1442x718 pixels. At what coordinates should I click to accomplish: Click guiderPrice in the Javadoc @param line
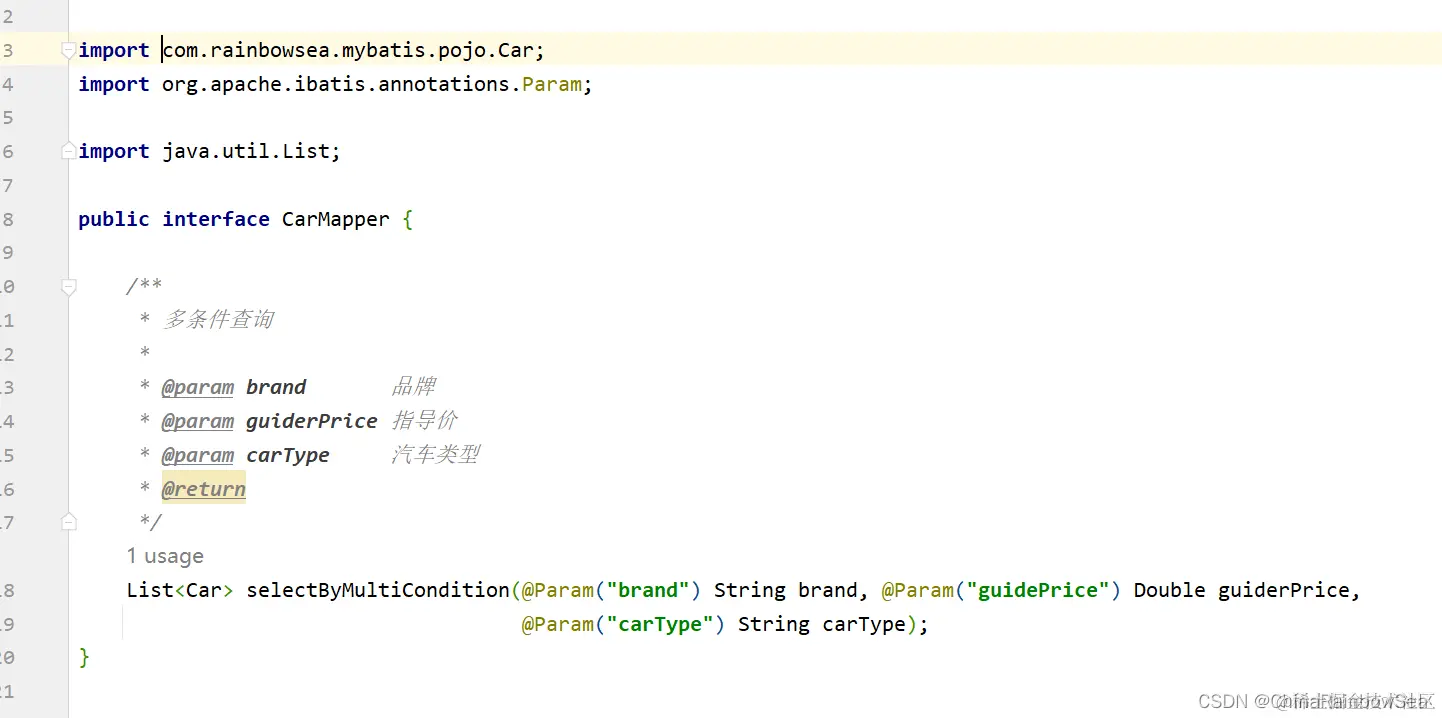(x=312, y=421)
